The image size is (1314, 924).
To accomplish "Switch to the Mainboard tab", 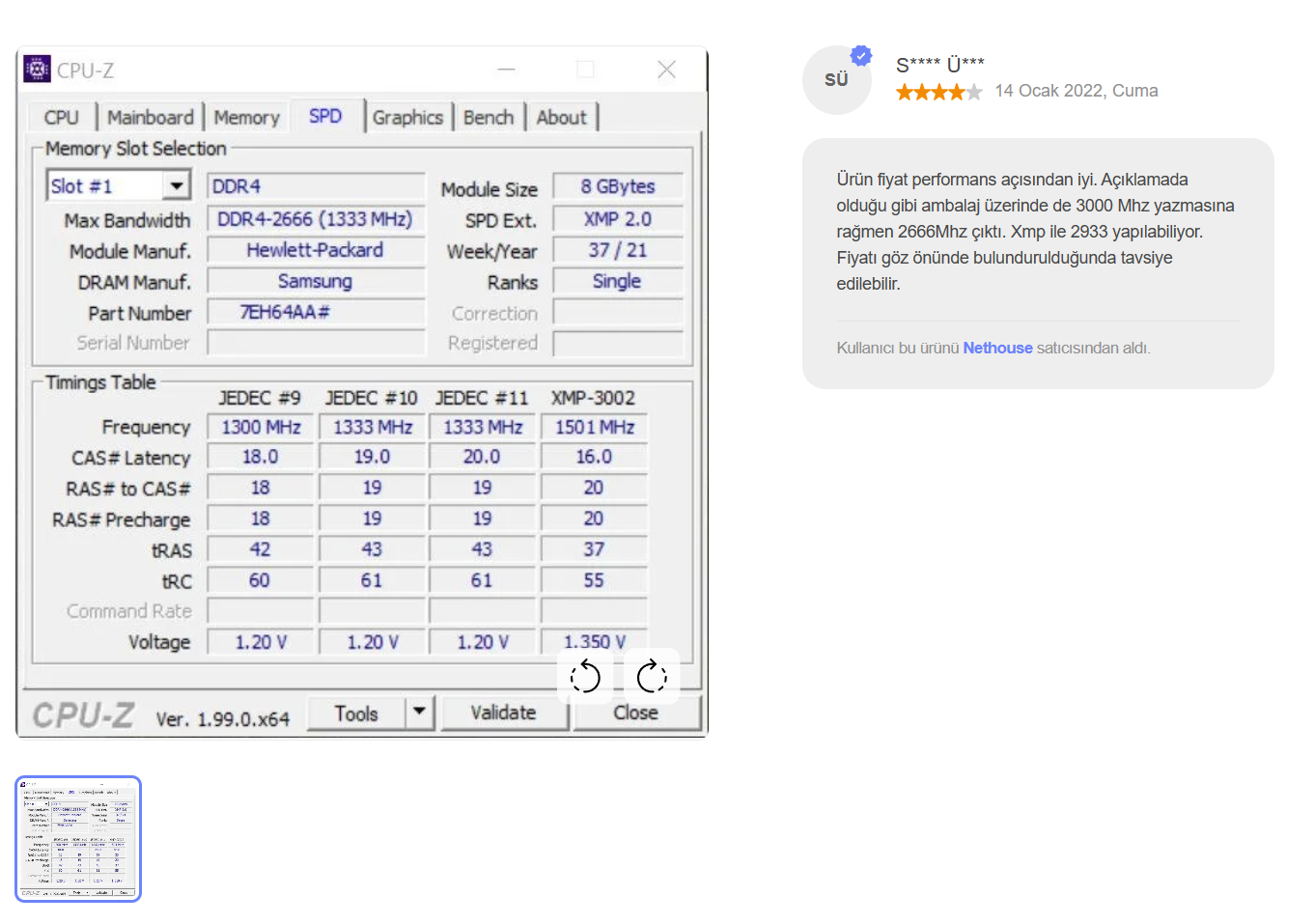I will tap(151, 117).
